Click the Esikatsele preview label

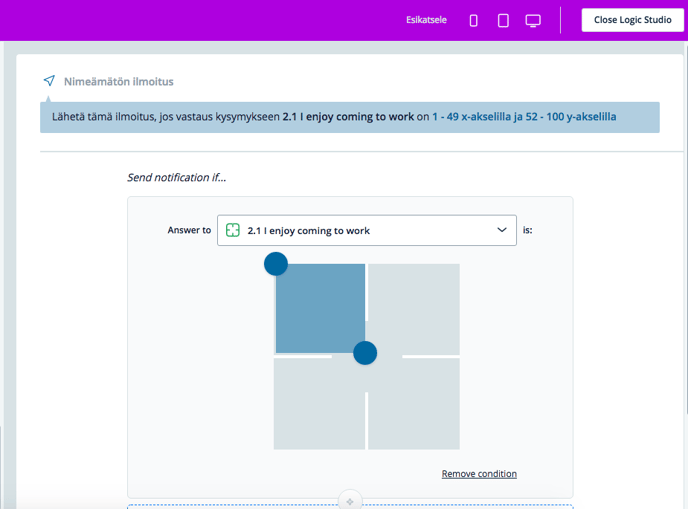[426, 20]
